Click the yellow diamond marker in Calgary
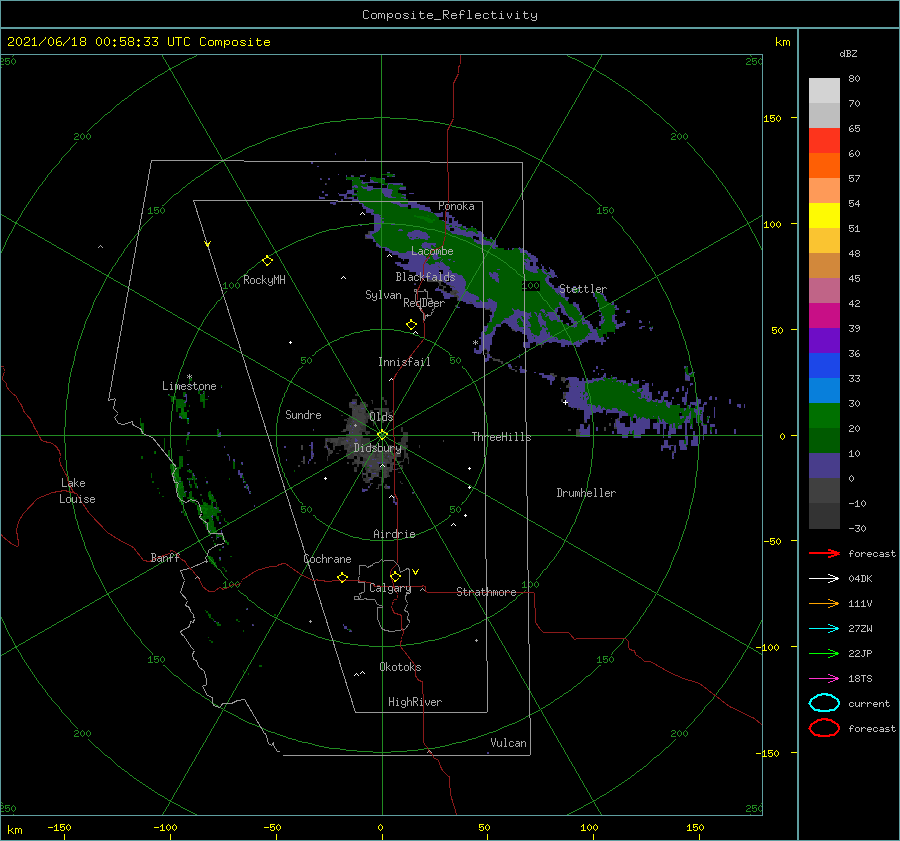Screen dimensions: 900x841 click(395, 576)
